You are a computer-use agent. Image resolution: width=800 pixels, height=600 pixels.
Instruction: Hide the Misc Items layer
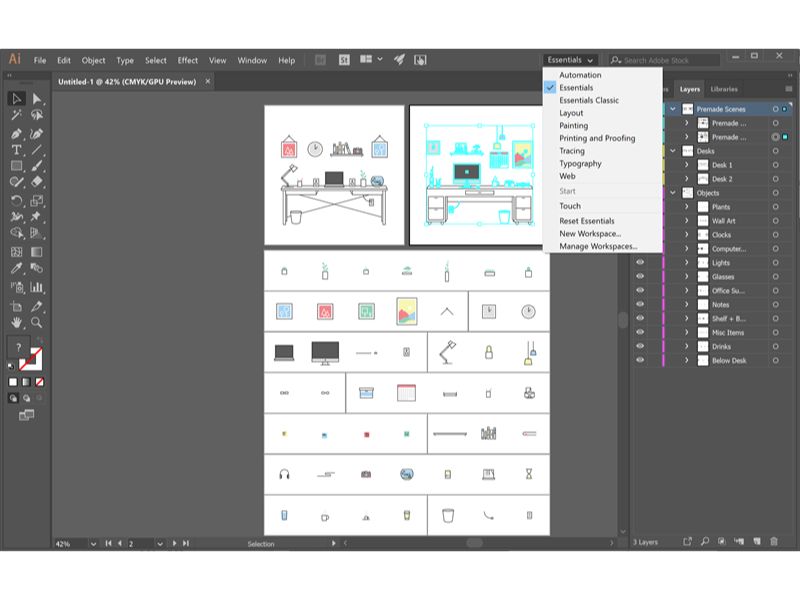click(640, 333)
